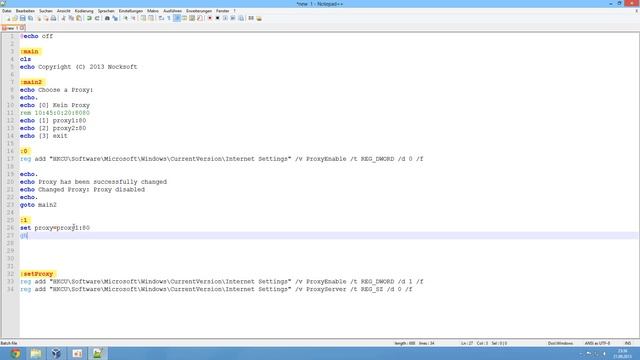Toggle synchronized vertical scrolling icon
640x360 pixels.
click(x=143, y=18)
